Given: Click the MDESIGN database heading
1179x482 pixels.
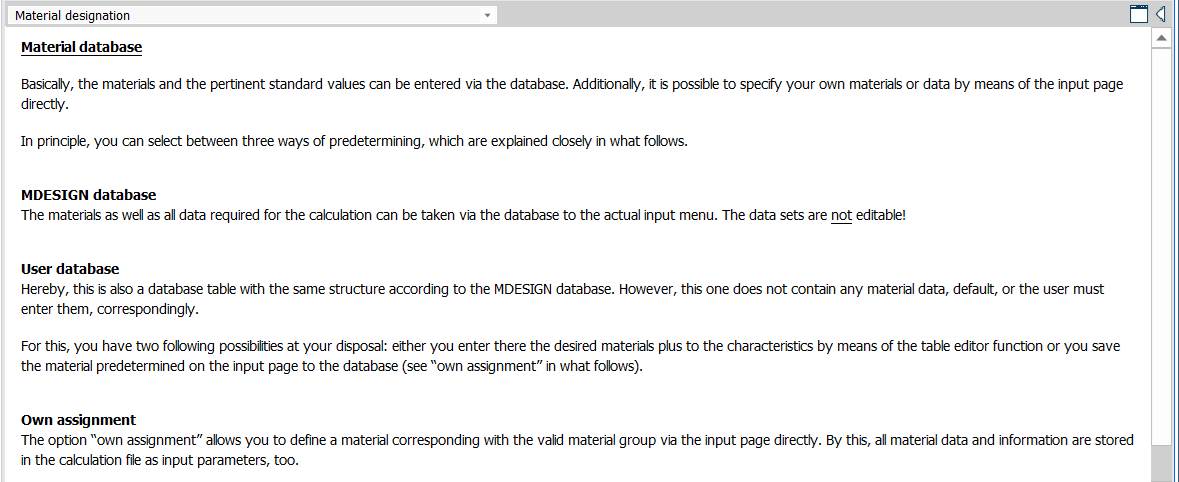Looking at the screenshot, I should [89, 195].
